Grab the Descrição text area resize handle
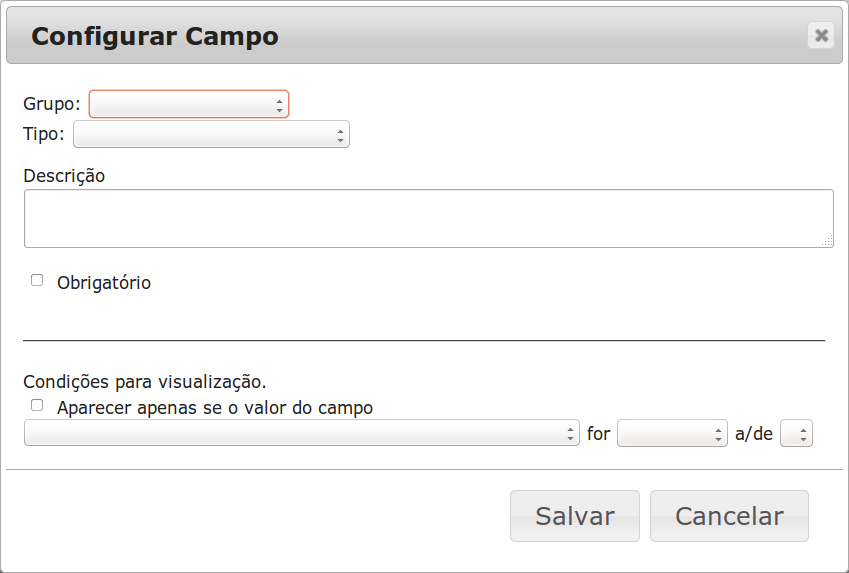 [828, 242]
